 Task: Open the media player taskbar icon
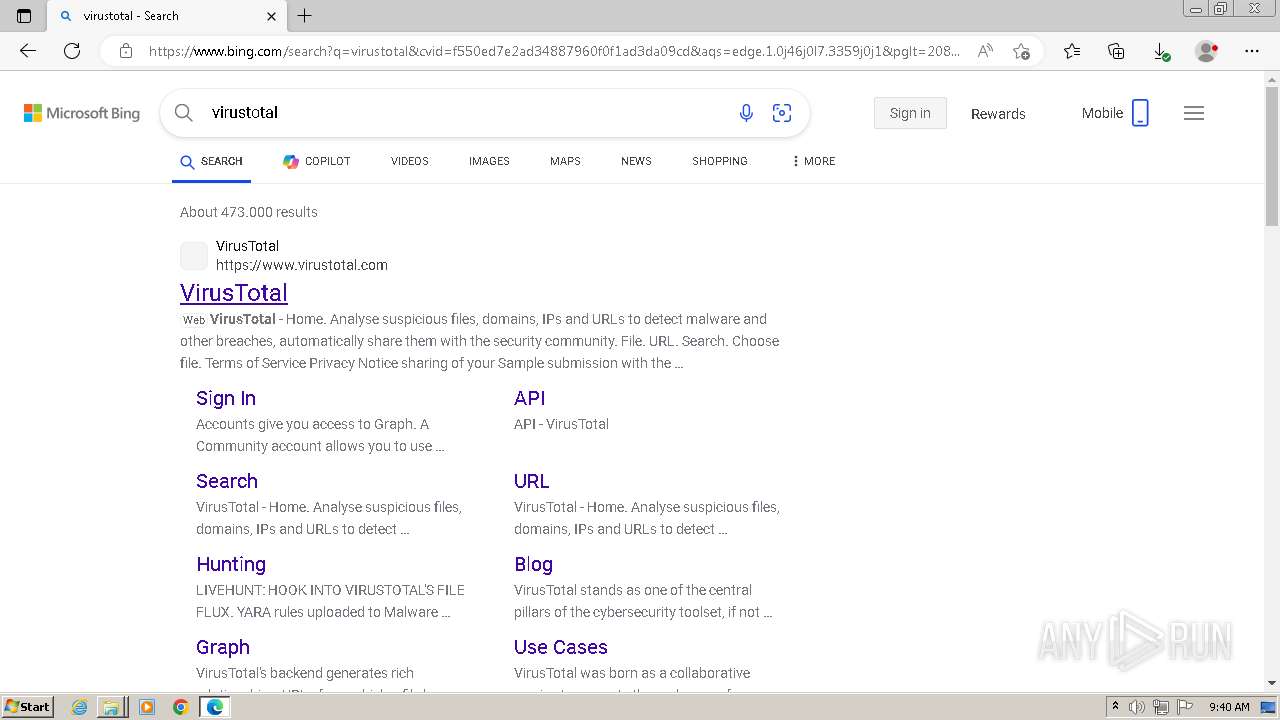pos(147,707)
